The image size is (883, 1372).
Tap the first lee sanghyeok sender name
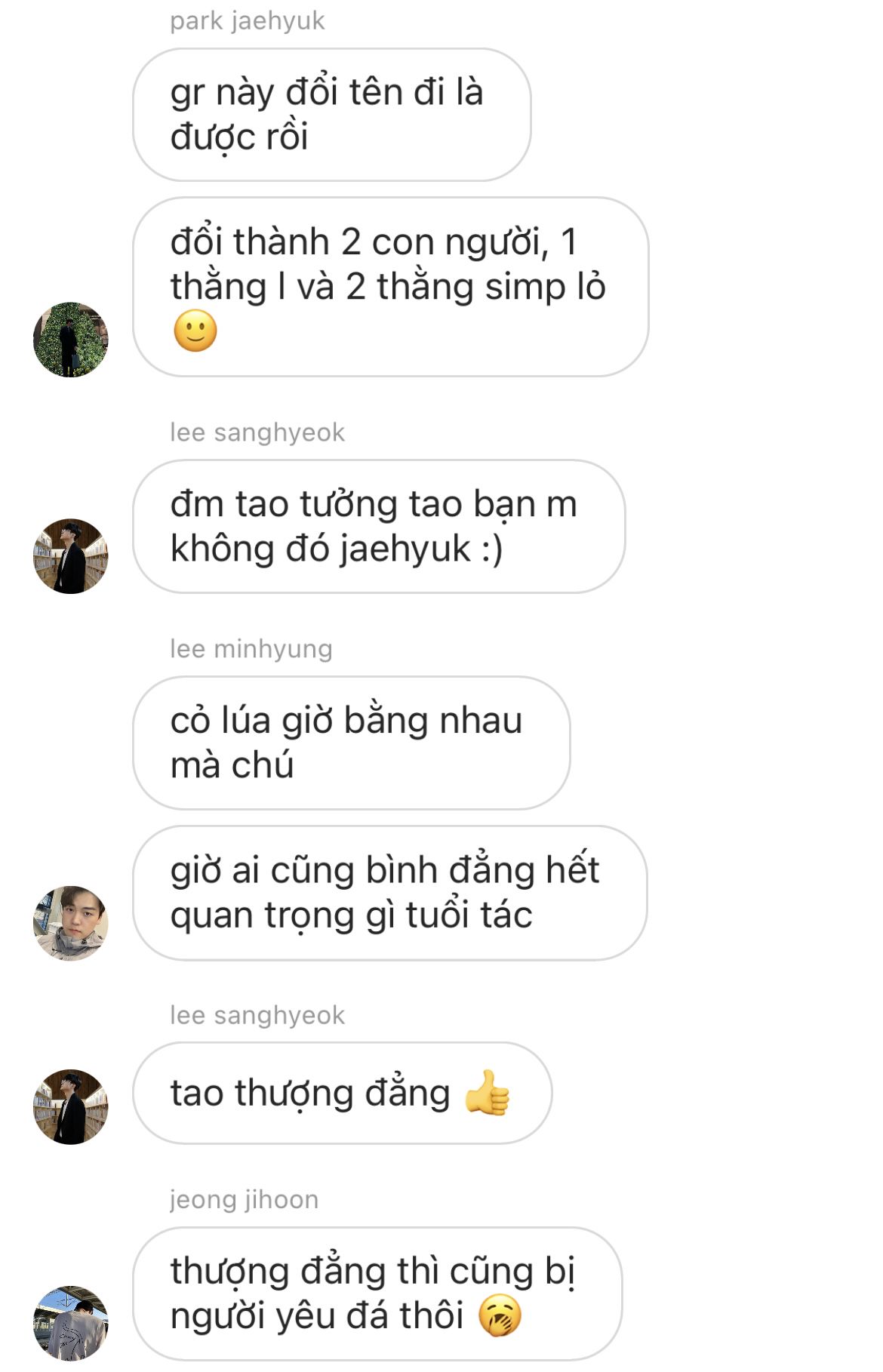click(x=257, y=432)
